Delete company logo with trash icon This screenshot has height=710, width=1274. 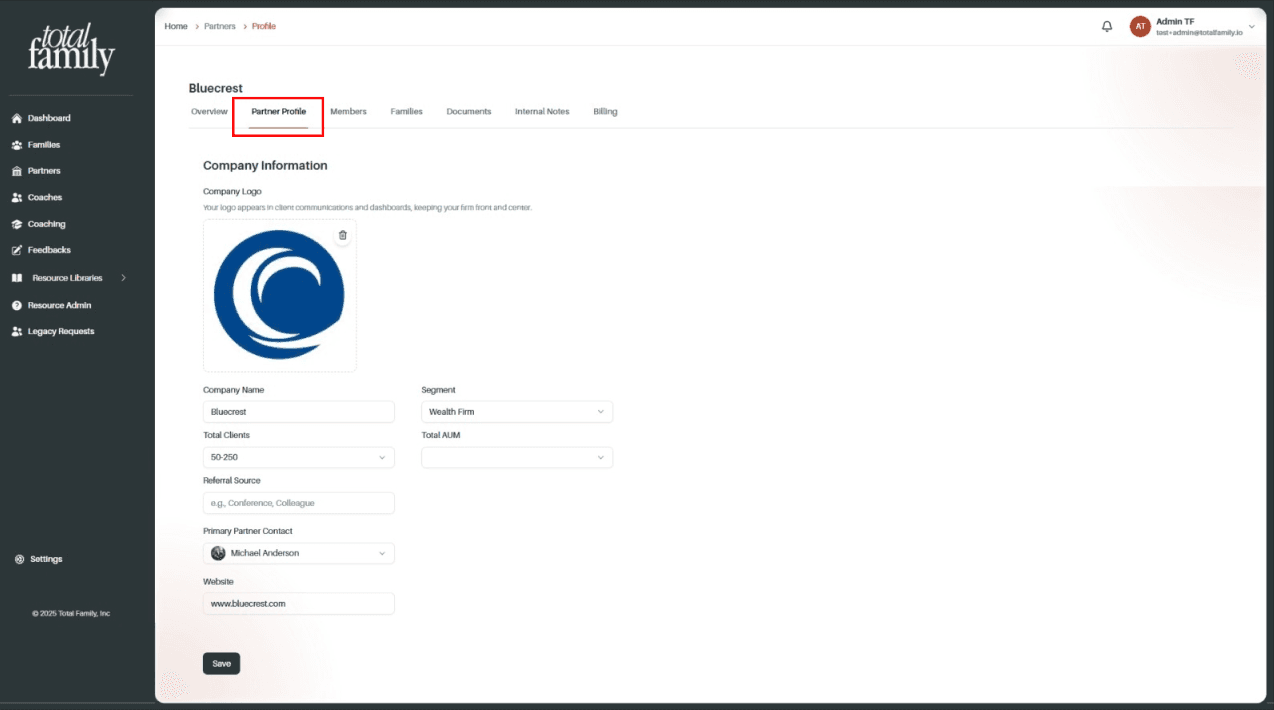343,235
